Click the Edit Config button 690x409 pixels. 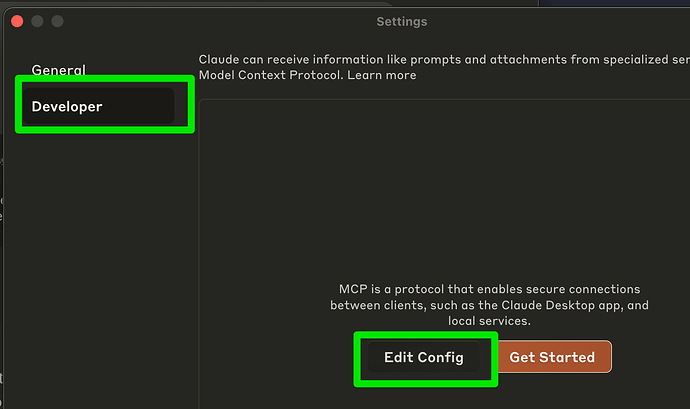pyautogui.click(x=424, y=357)
